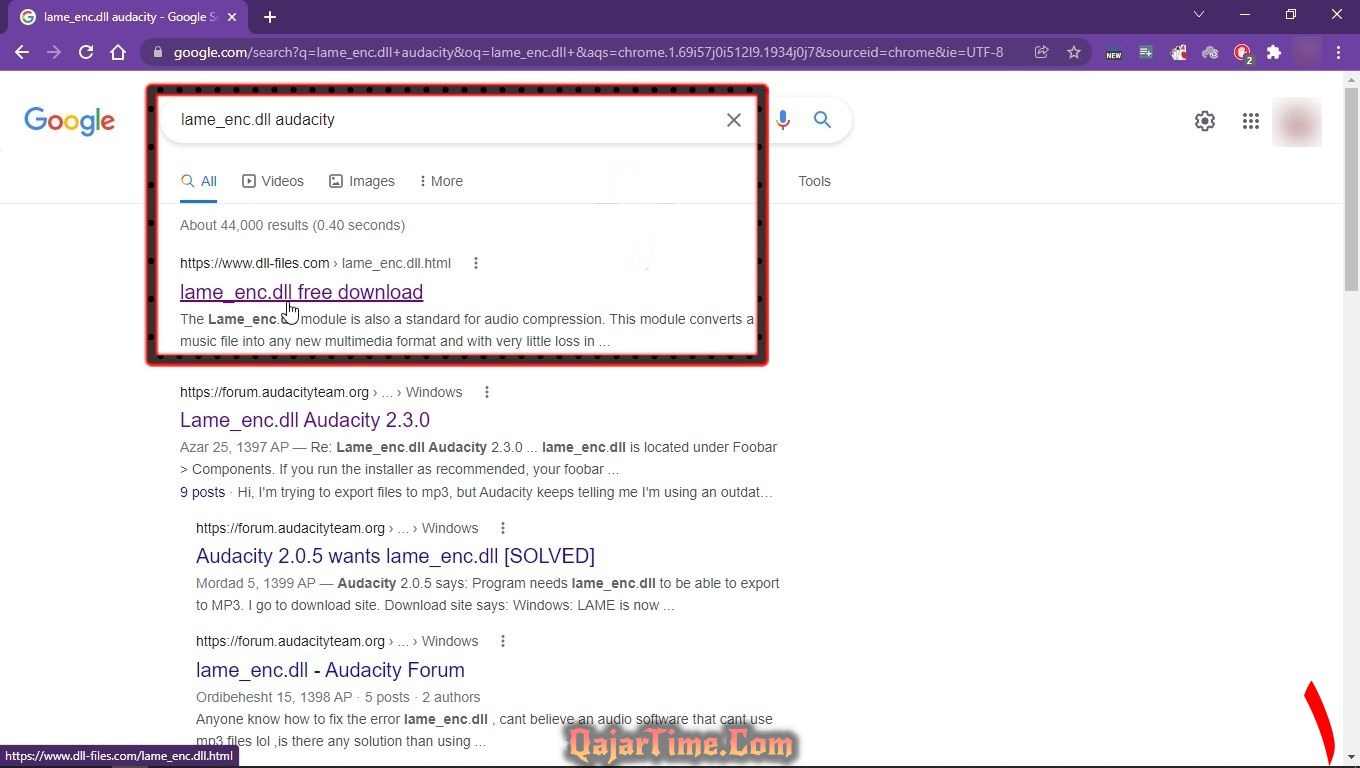Open the Google apps grid
This screenshot has height=768, width=1360.
pyautogui.click(x=1250, y=121)
